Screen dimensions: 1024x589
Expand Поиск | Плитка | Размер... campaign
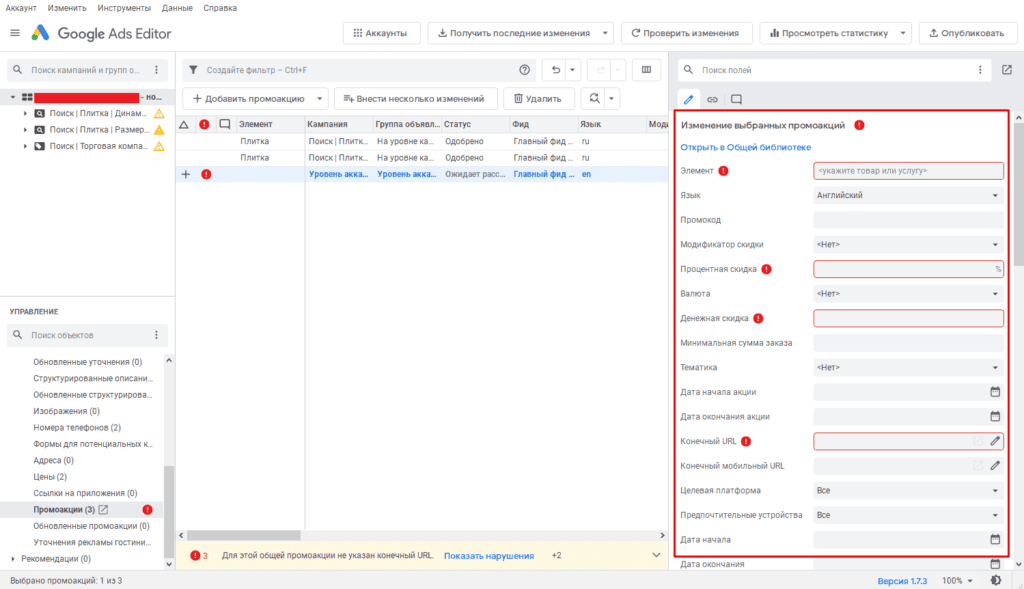pyautogui.click(x=25, y=129)
